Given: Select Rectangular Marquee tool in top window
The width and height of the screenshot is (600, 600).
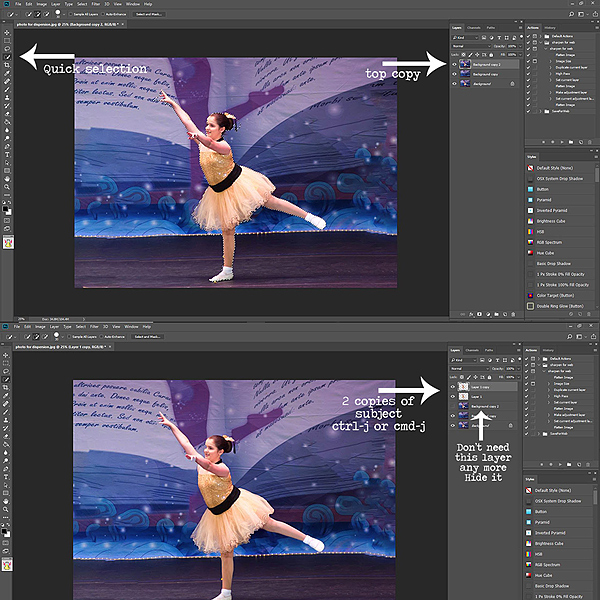Looking at the screenshot, I should pos(7,41).
